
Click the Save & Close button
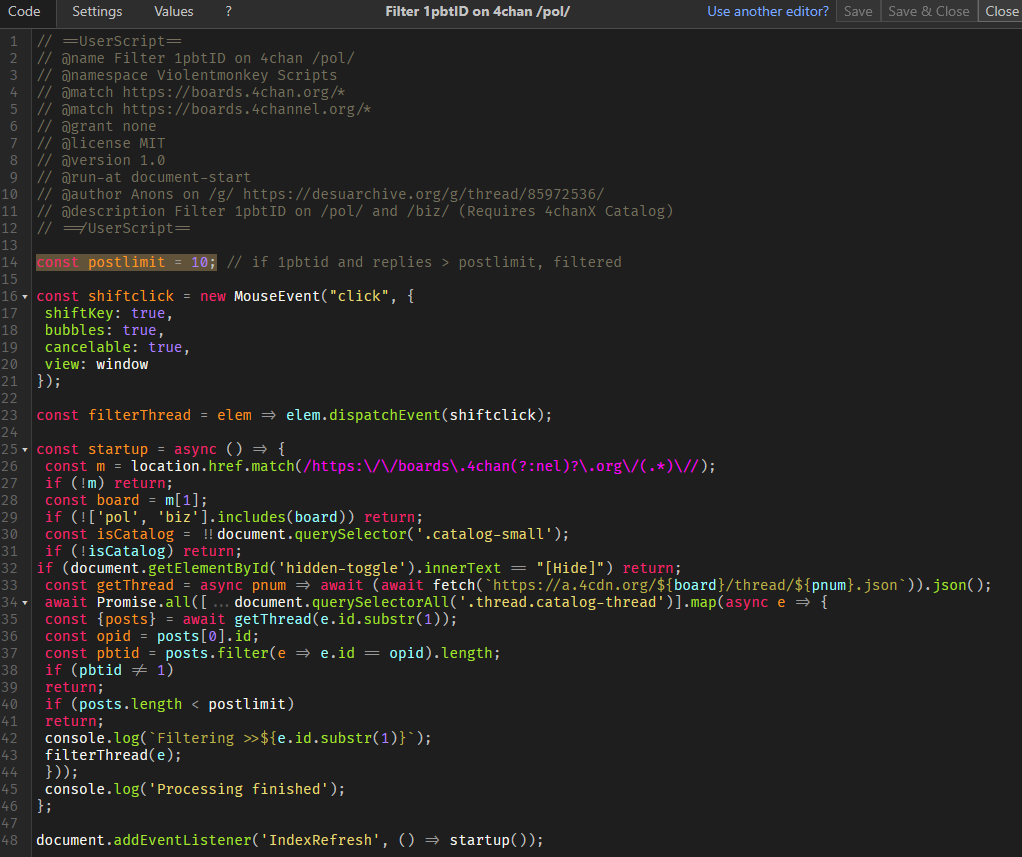(x=929, y=12)
